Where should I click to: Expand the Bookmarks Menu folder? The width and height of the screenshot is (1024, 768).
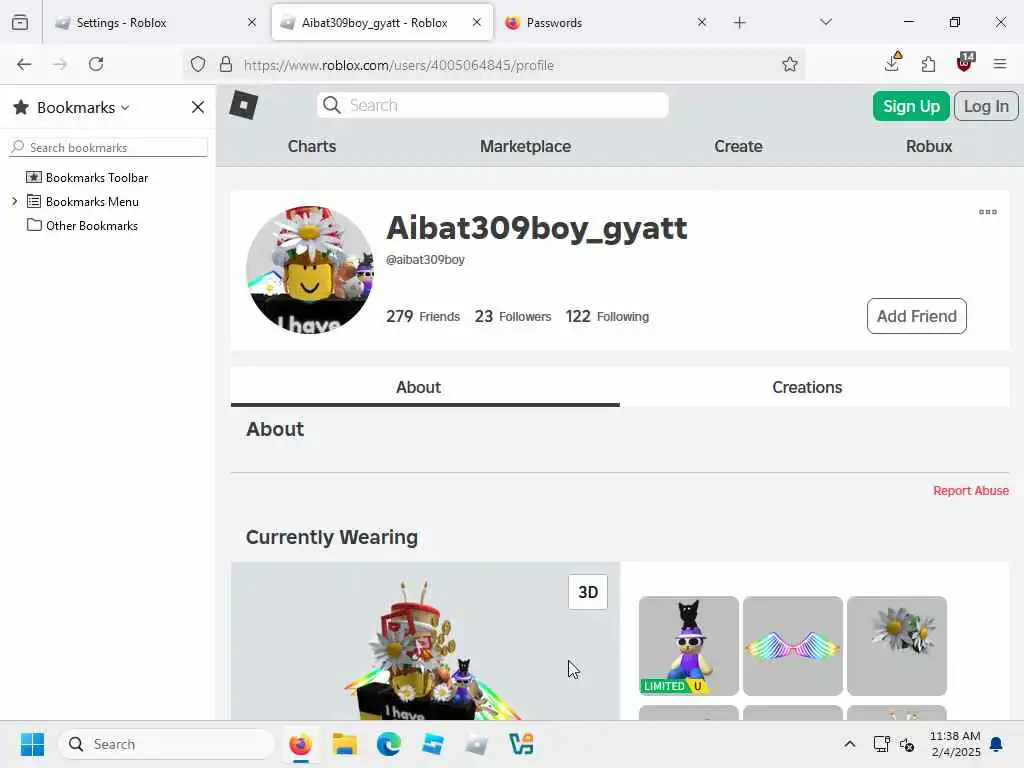tap(14, 201)
